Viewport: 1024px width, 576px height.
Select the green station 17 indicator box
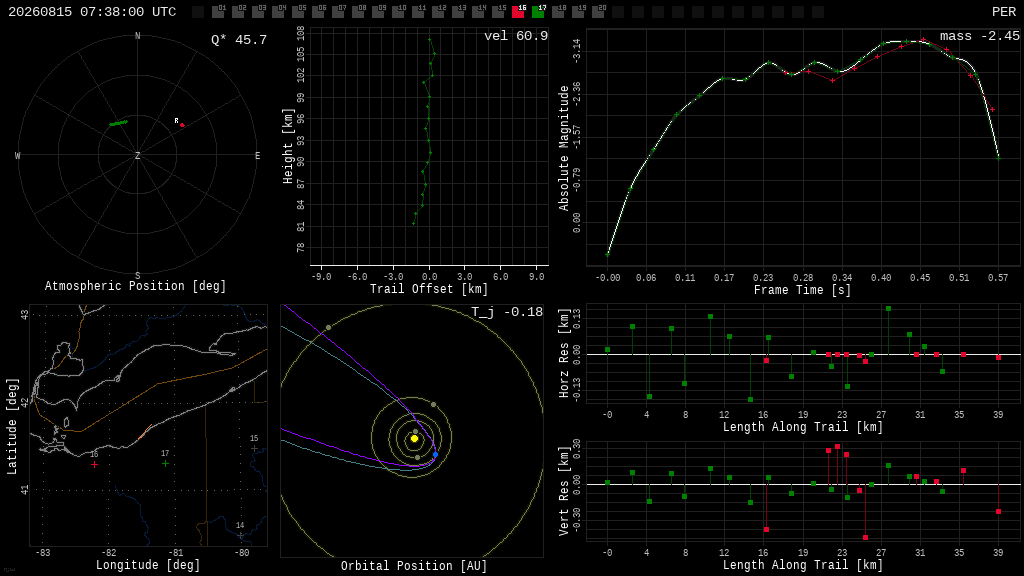[539, 11]
